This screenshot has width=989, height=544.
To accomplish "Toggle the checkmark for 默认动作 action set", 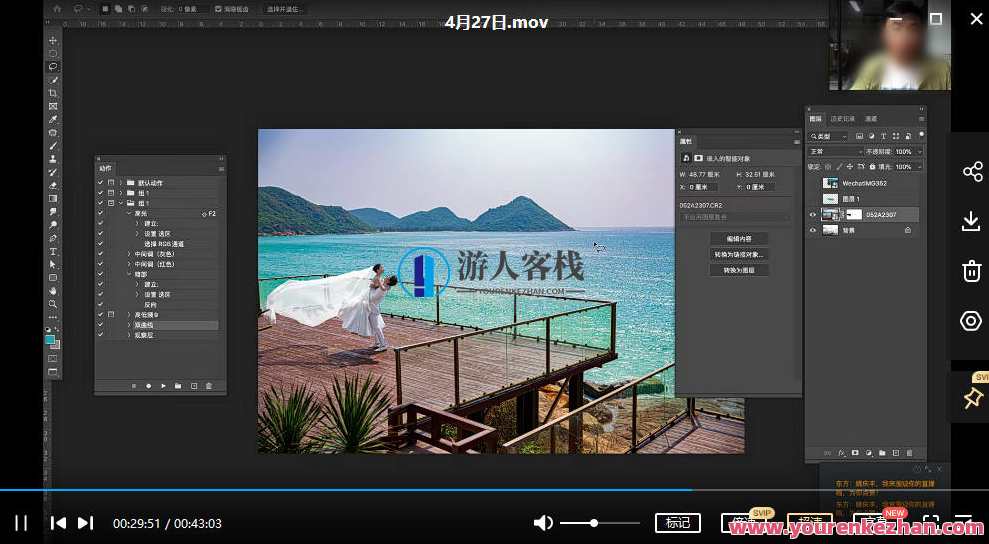I will pyautogui.click(x=100, y=183).
